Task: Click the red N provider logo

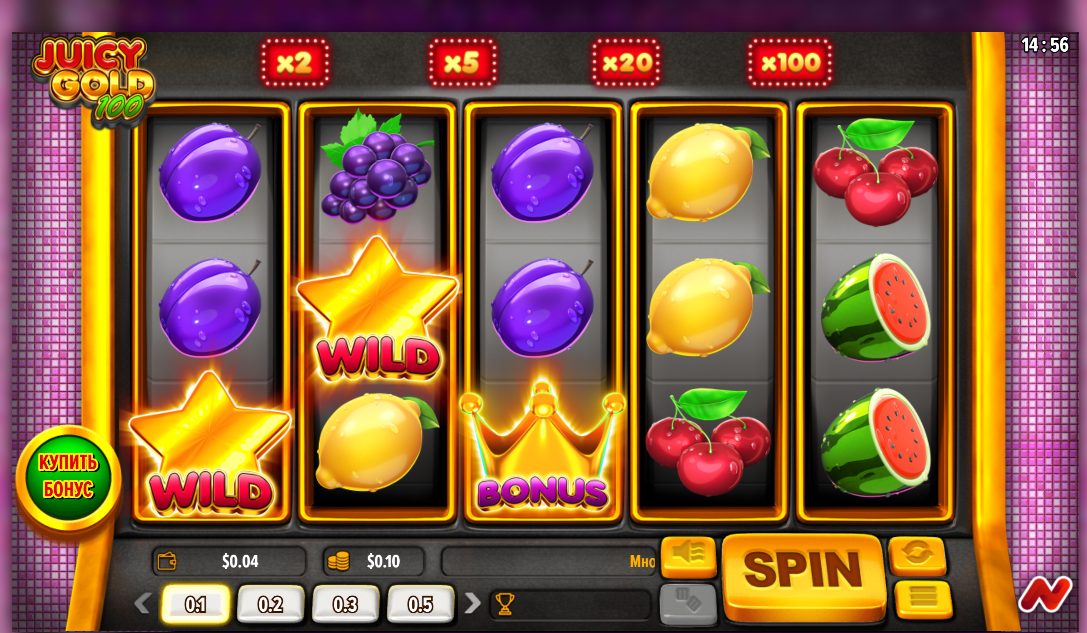Action: (x=1044, y=594)
